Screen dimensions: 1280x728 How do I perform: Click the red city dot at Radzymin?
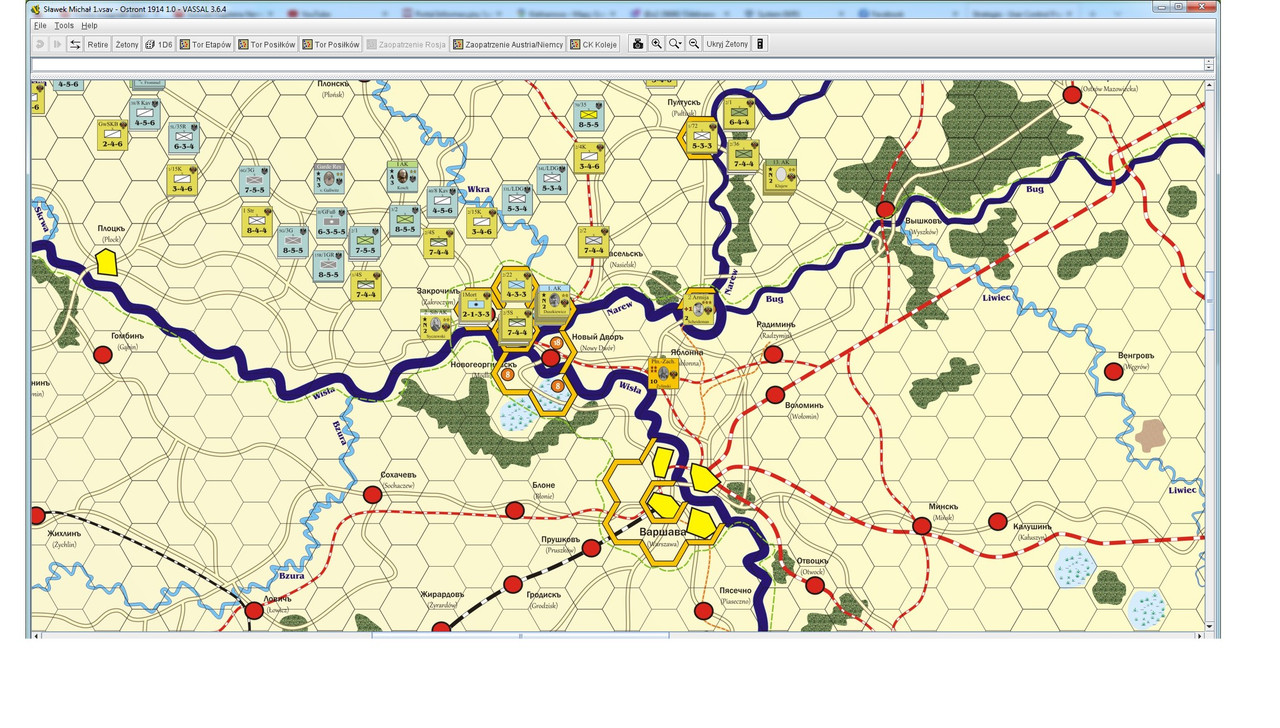(x=772, y=355)
